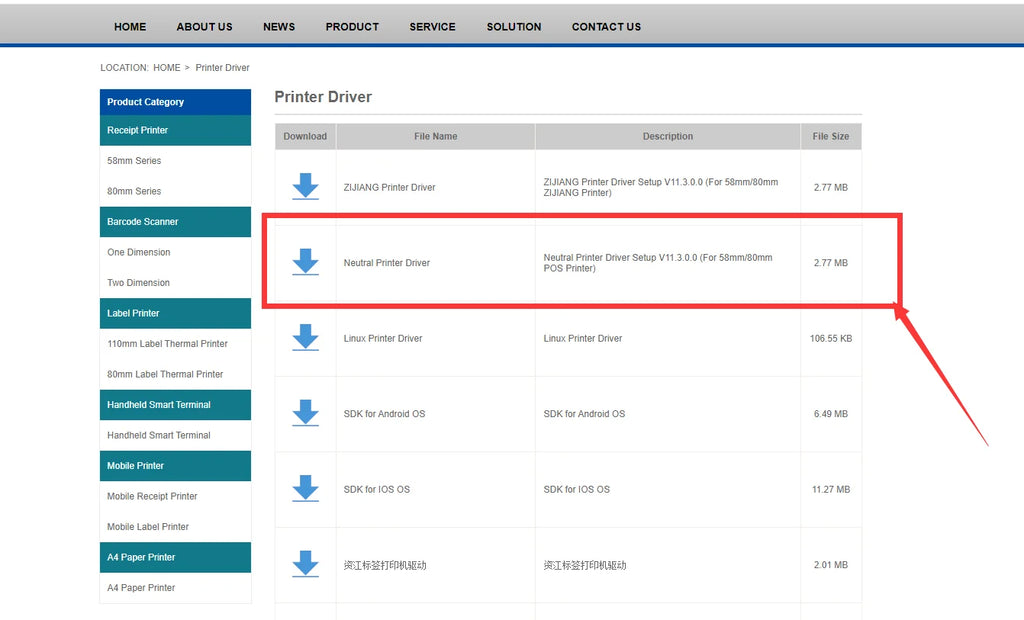This screenshot has height=620, width=1024.
Task: Select the A4 Paper Printer header
Action: pyautogui.click(x=141, y=557)
